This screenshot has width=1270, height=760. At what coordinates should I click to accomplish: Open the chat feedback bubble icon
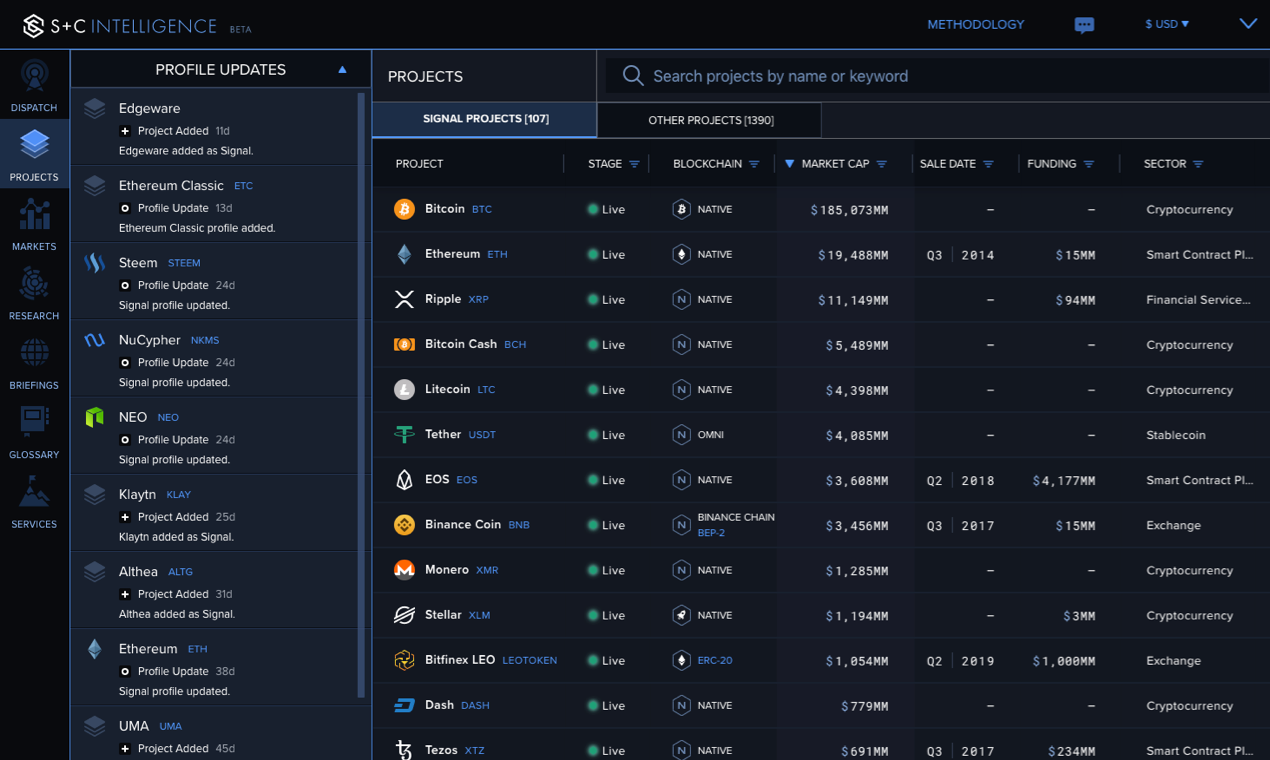click(1084, 25)
